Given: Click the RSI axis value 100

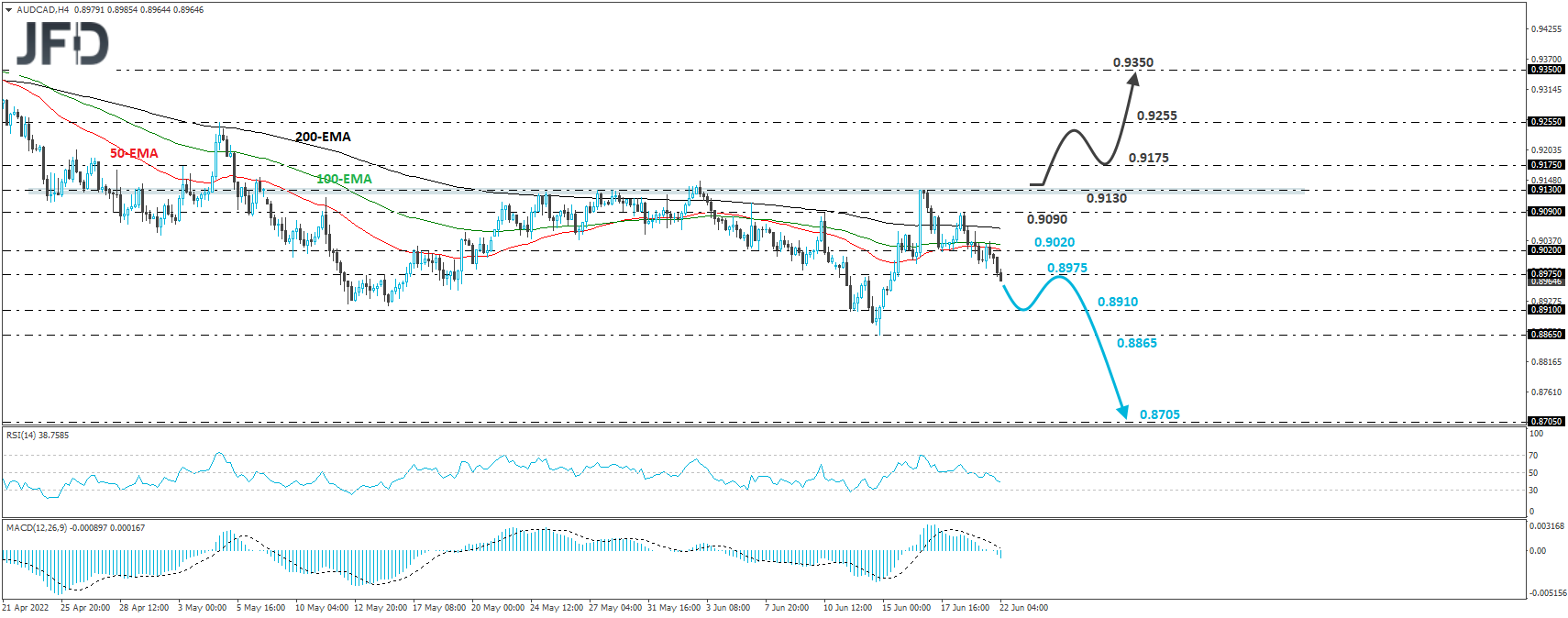Looking at the screenshot, I should point(1536,434).
